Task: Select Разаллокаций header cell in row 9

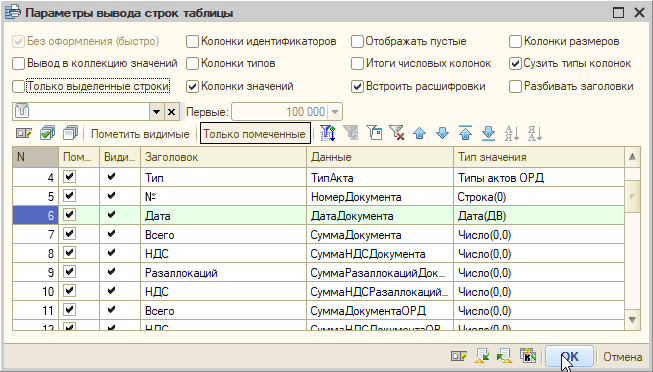Action: click(x=223, y=273)
